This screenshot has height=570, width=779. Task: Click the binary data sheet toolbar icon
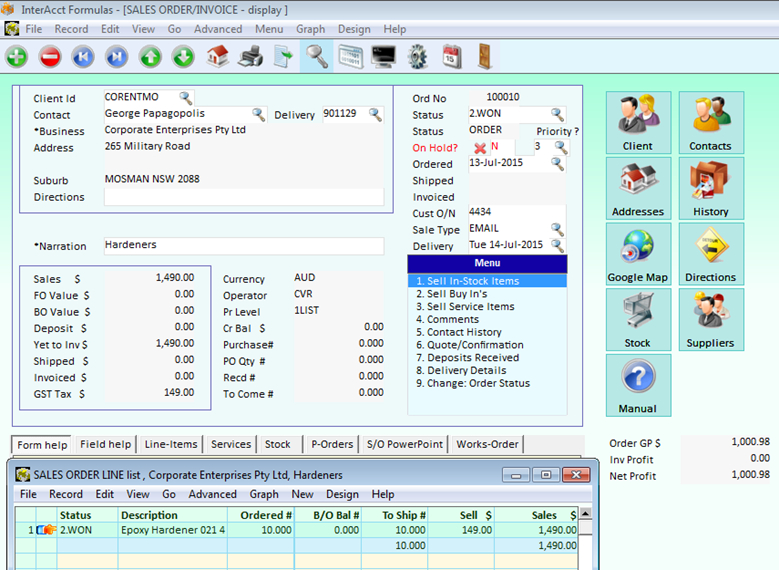point(351,56)
